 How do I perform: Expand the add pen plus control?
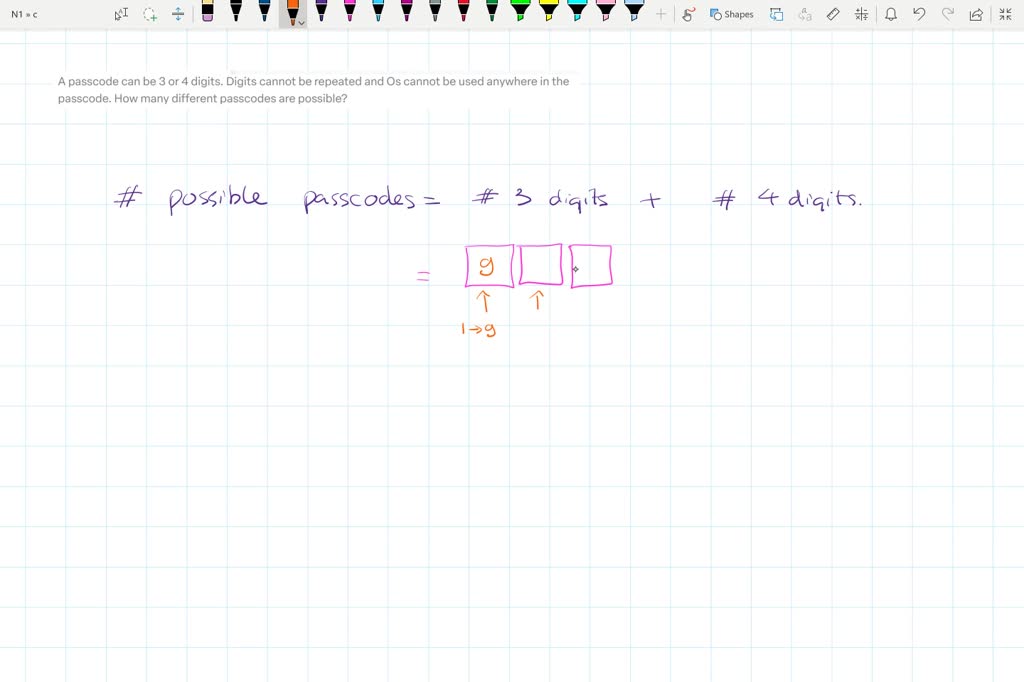[661, 14]
